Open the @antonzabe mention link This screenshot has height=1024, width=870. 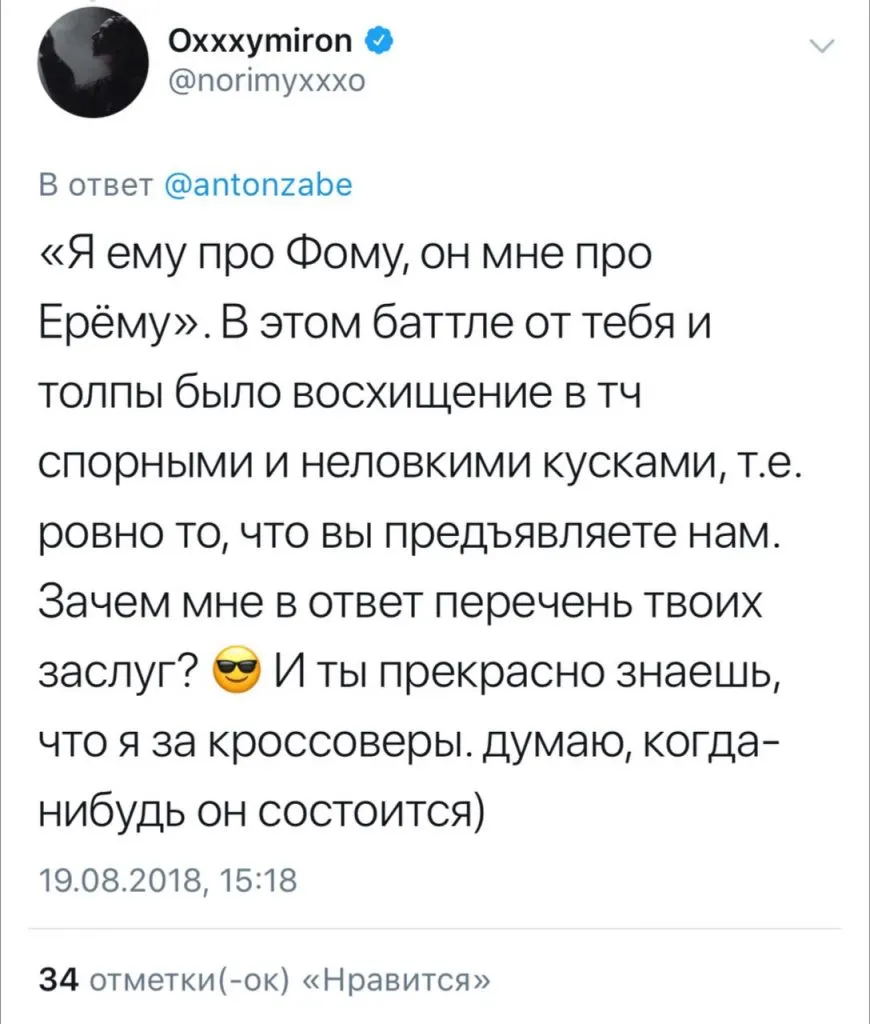[255, 185]
